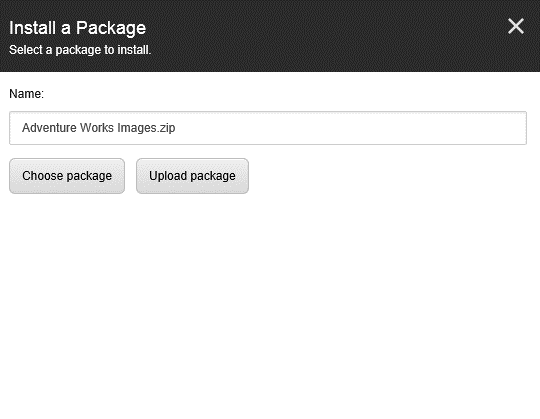Place cursor after Images.zip in Name field
Screen dimensions: 540x419
point(177,128)
